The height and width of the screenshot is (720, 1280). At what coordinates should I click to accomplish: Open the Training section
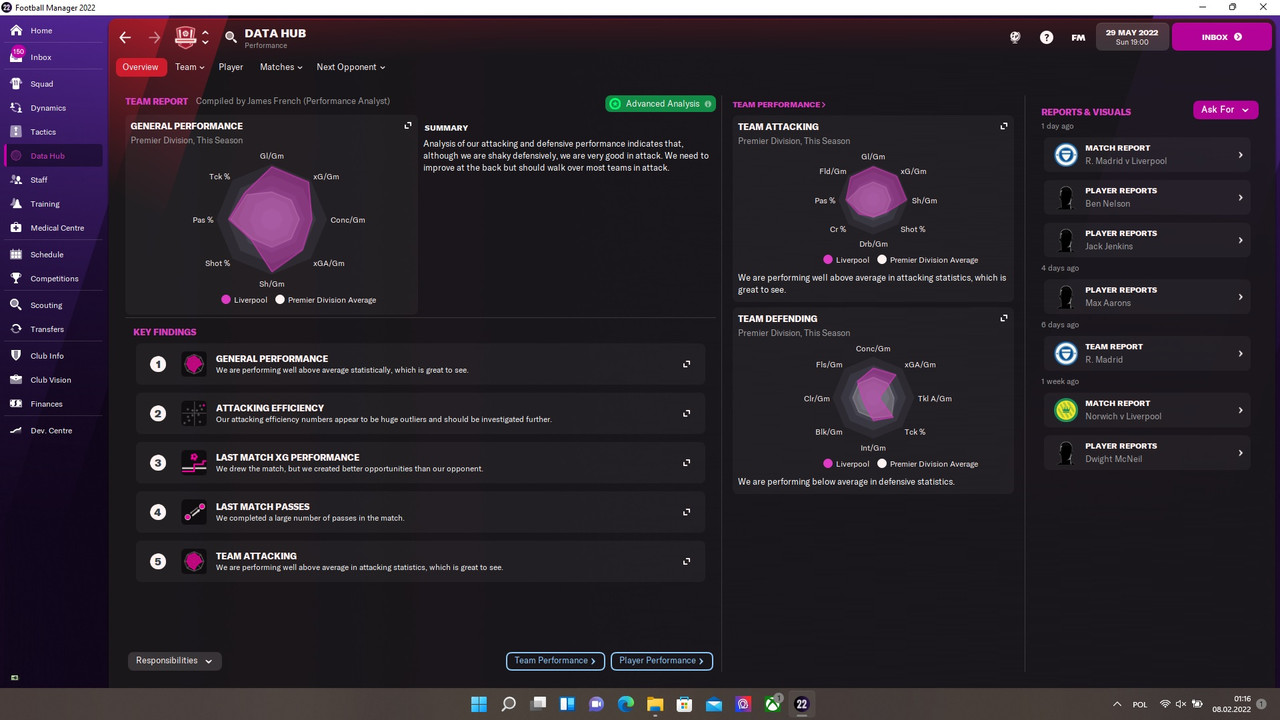coord(54,204)
